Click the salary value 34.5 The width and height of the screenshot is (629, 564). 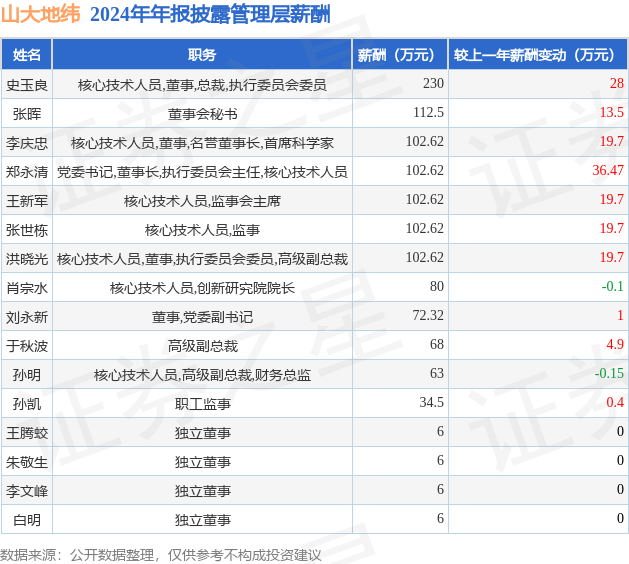coord(432,402)
